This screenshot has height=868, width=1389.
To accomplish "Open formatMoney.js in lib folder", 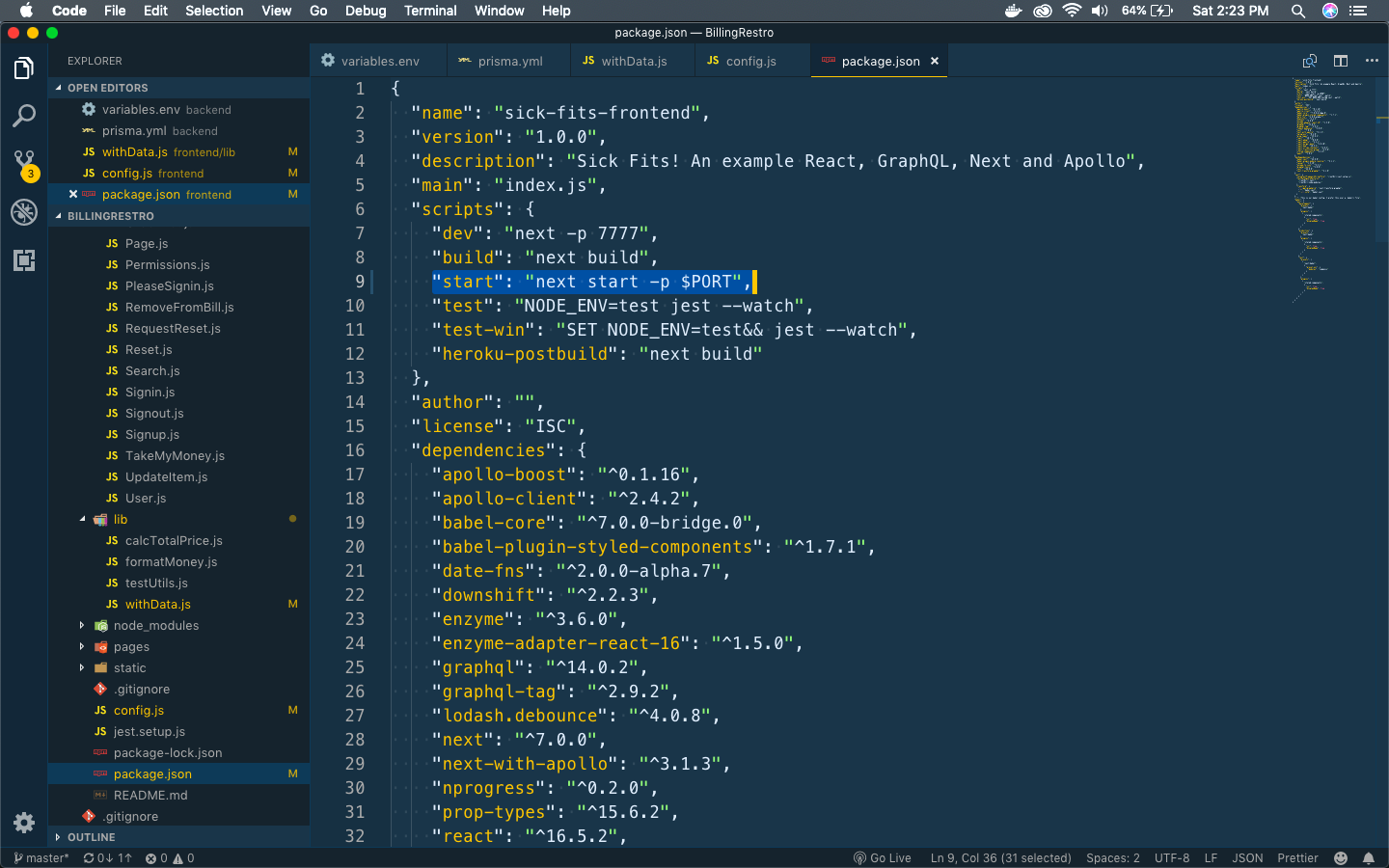I will (171, 561).
